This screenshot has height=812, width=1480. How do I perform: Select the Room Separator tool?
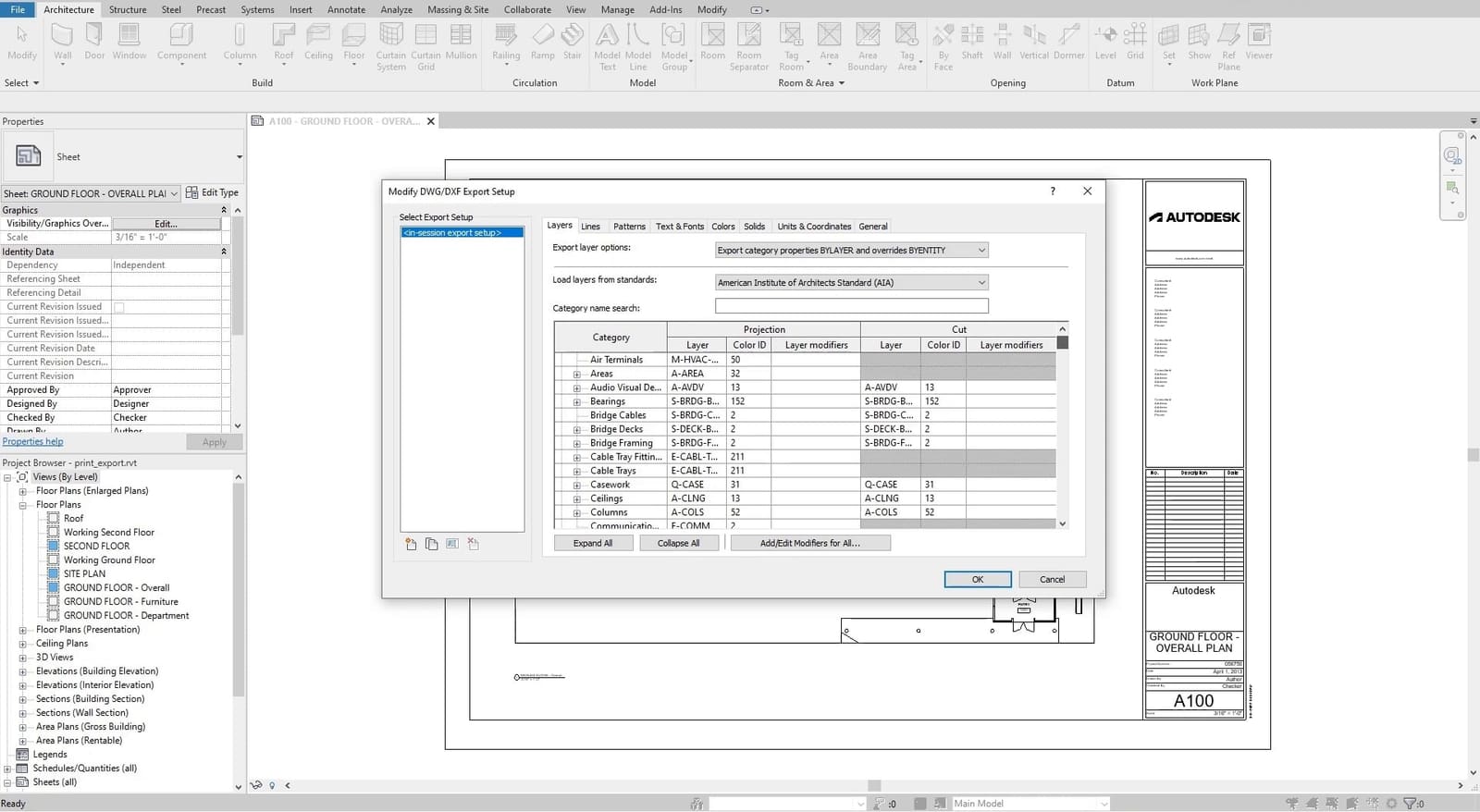(x=749, y=47)
